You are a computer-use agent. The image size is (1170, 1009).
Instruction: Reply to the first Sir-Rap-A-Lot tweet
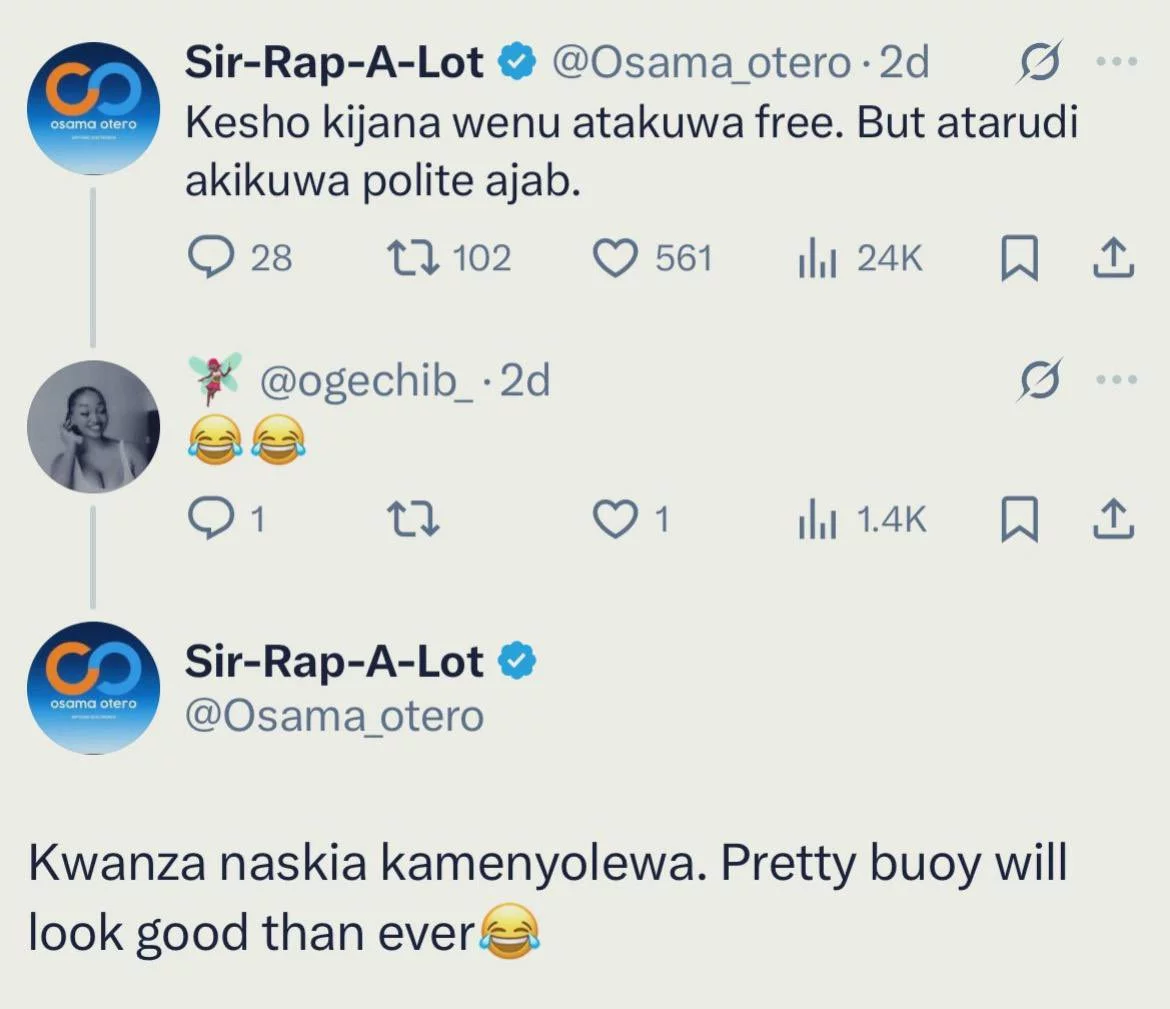click(212, 259)
